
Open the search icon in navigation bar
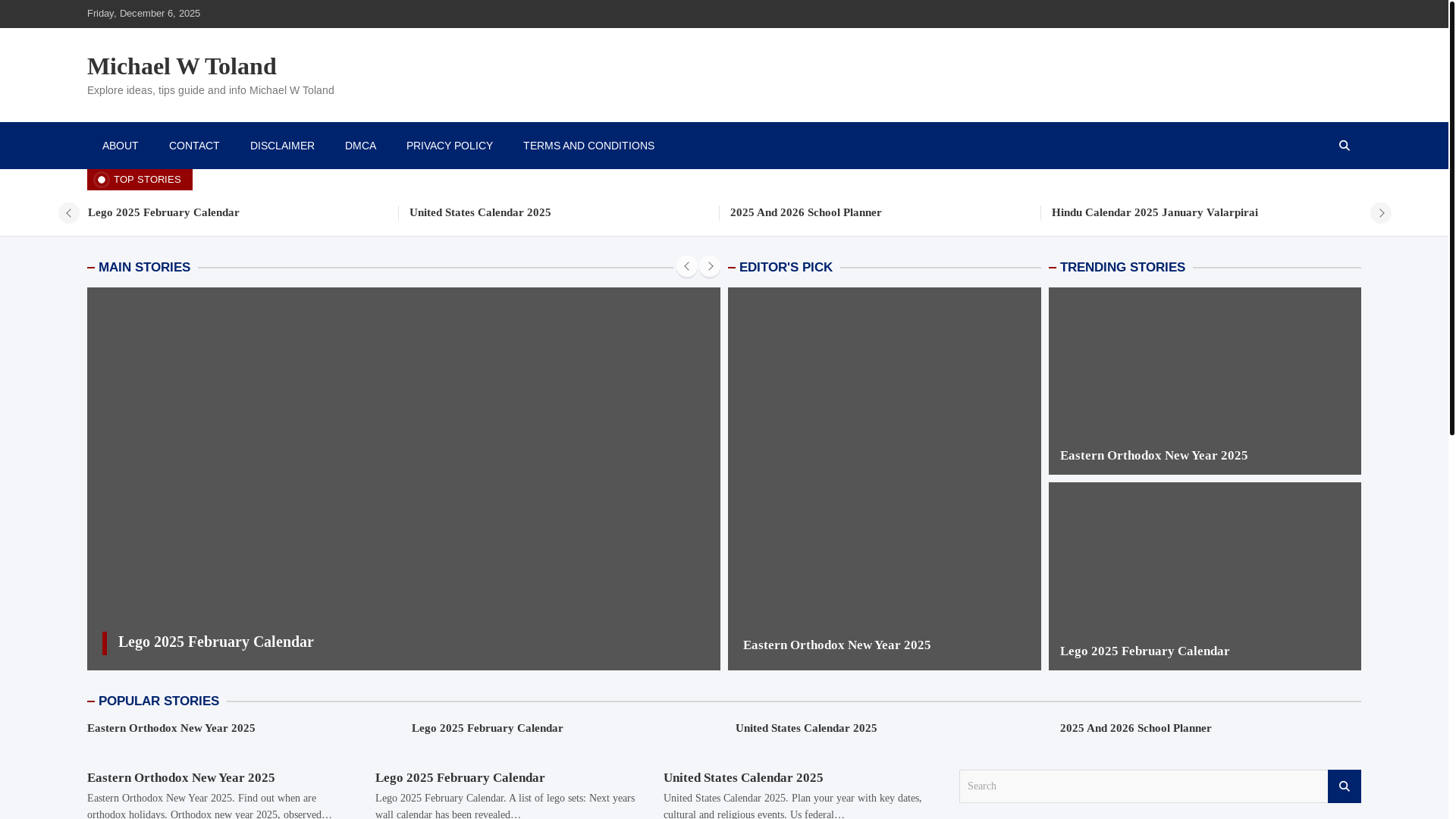[x=1344, y=146]
